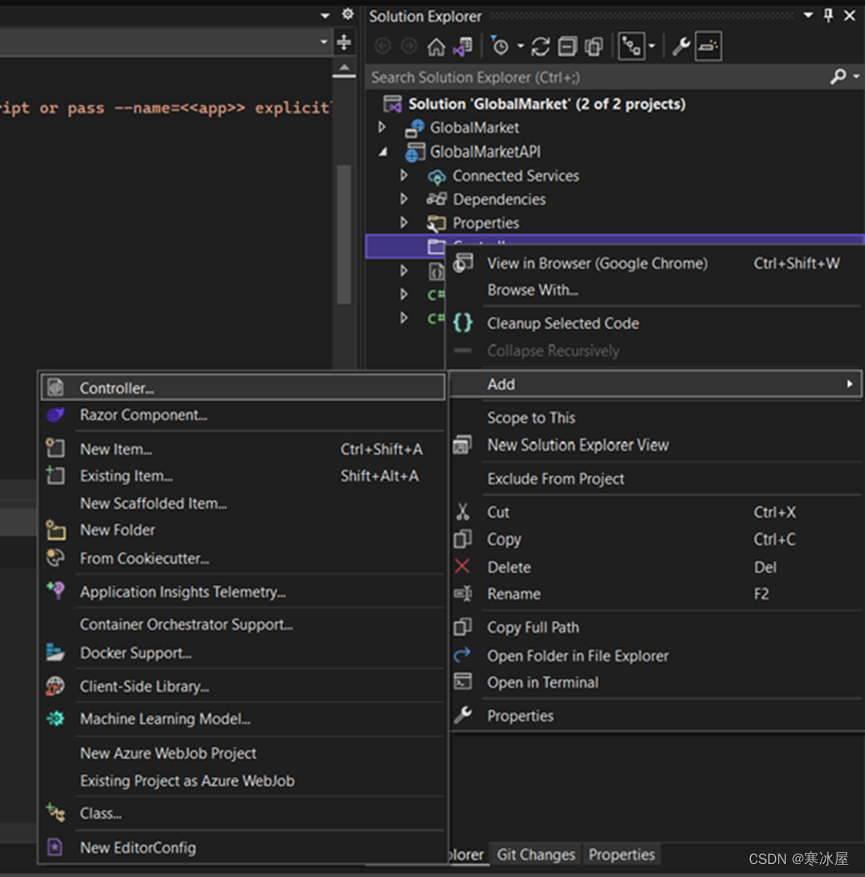Choose Browse With... menu entry
865x877 pixels.
click(655, 290)
